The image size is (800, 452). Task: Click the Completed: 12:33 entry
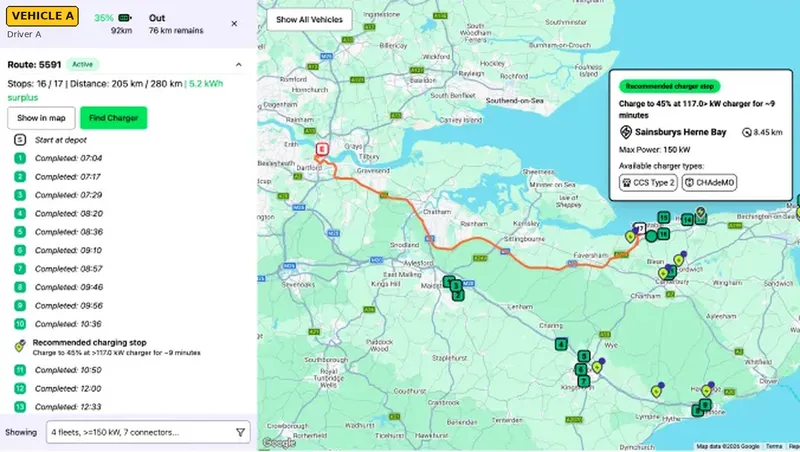point(68,407)
